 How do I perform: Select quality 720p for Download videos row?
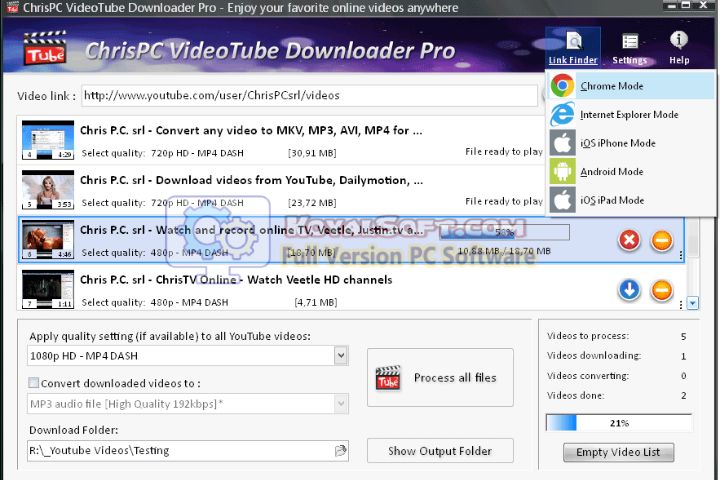click(197, 203)
